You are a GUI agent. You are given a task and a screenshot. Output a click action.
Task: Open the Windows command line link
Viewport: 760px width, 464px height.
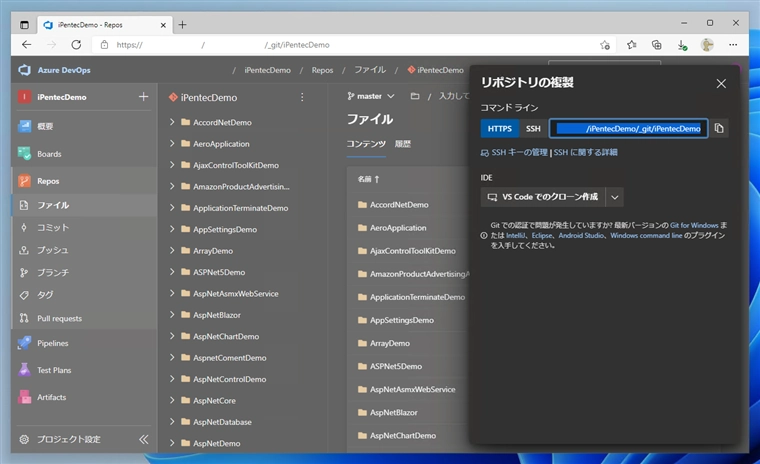646,236
